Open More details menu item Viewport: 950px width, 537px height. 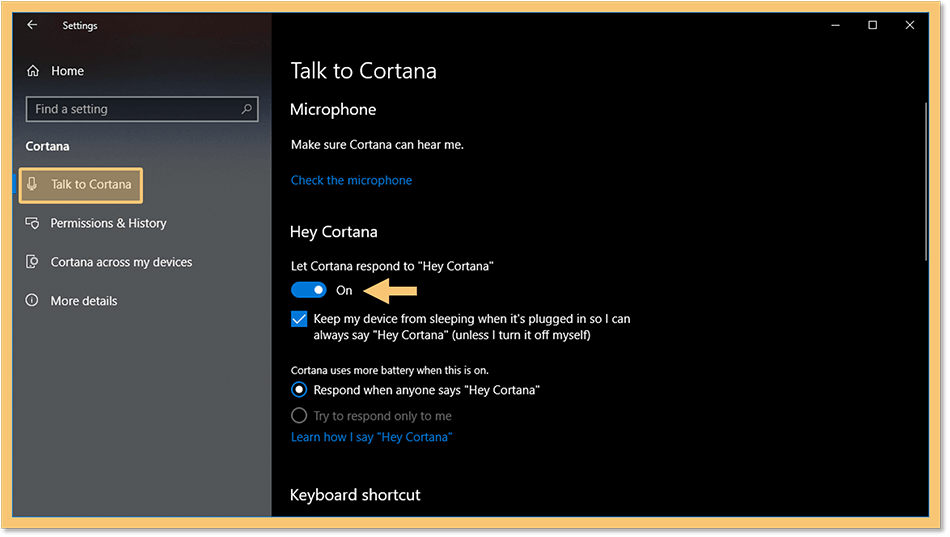point(84,301)
